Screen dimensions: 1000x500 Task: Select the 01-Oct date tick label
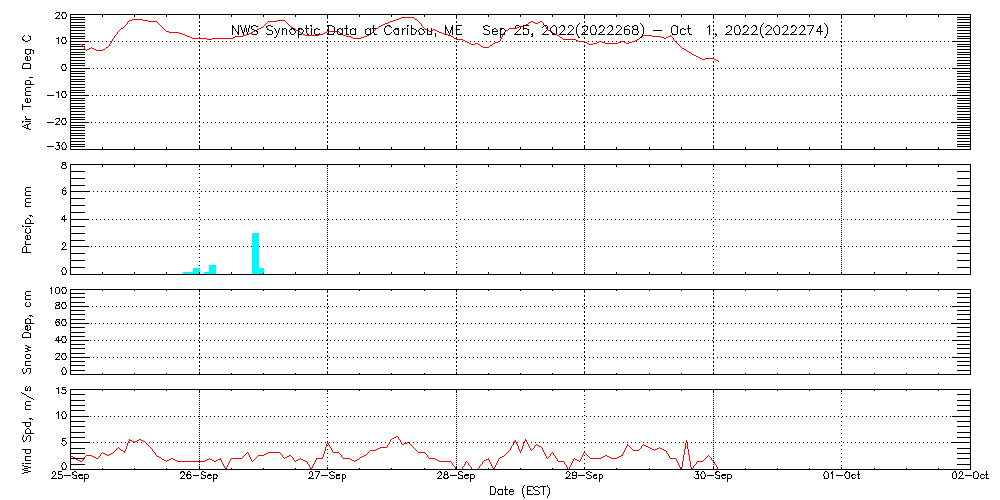click(841, 475)
